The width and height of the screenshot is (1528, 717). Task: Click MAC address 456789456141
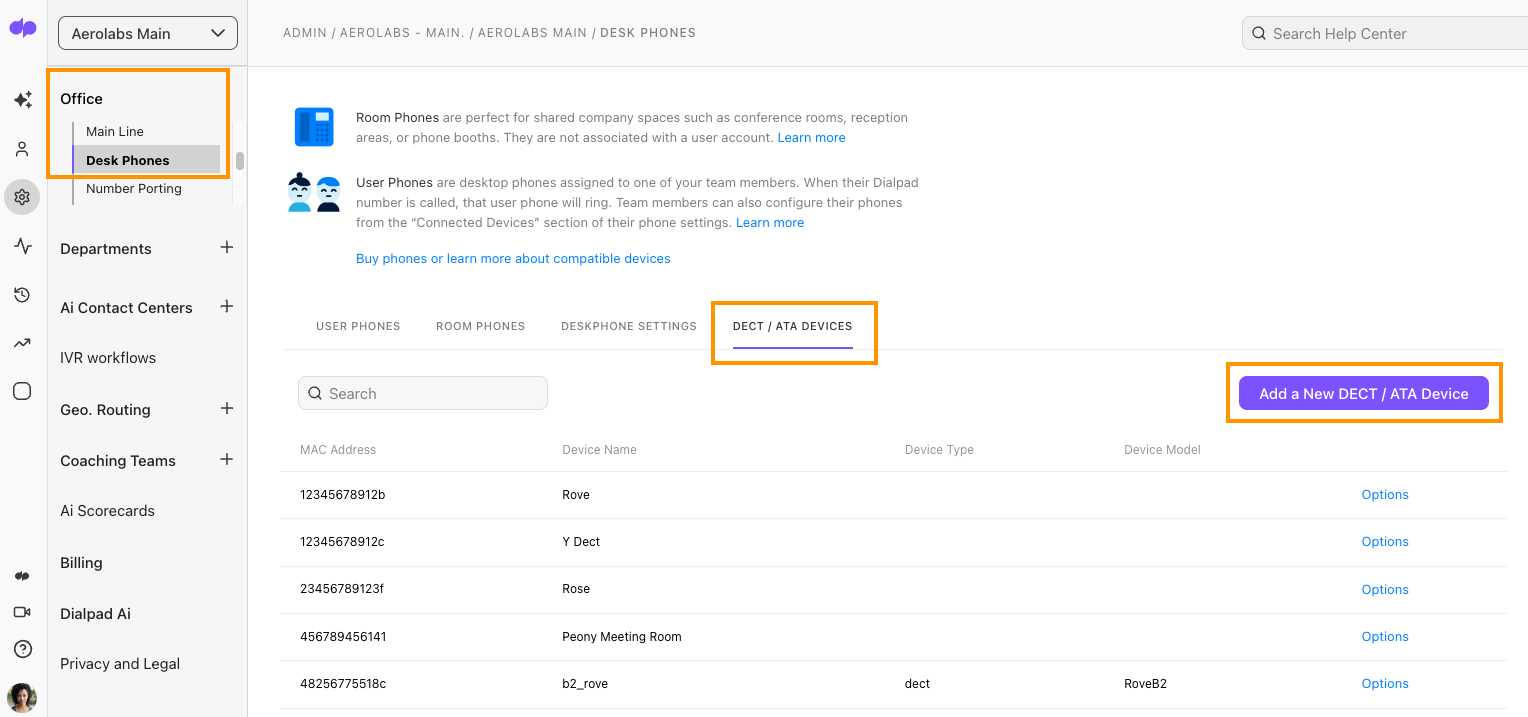[343, 636]
